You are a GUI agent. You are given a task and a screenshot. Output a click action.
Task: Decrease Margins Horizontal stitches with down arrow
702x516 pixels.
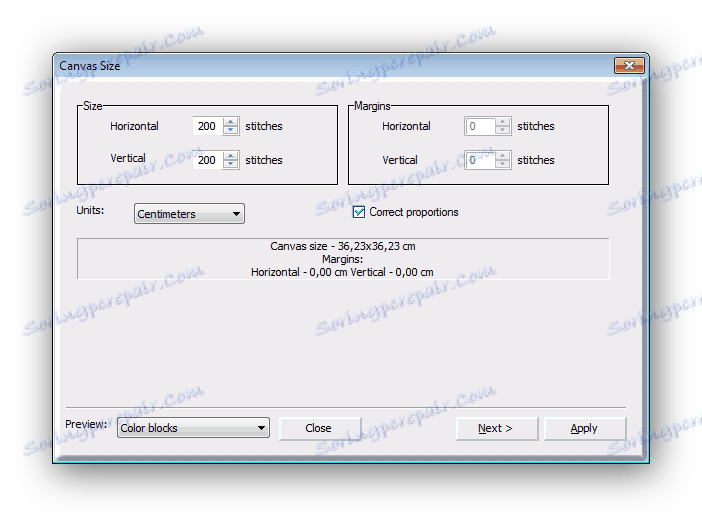pos(502,130)
